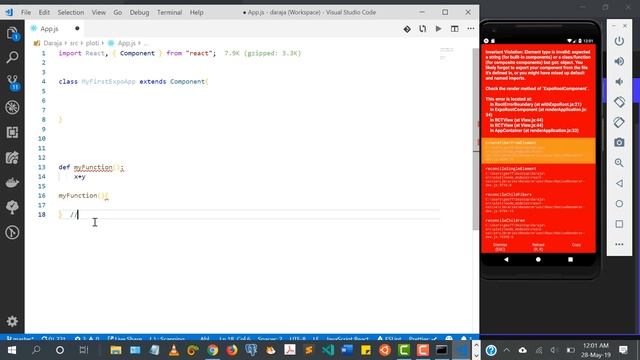This screenshot has height=360, width=640.
Task: Tap phone navigation recents square
Action: tap(570, 259)
